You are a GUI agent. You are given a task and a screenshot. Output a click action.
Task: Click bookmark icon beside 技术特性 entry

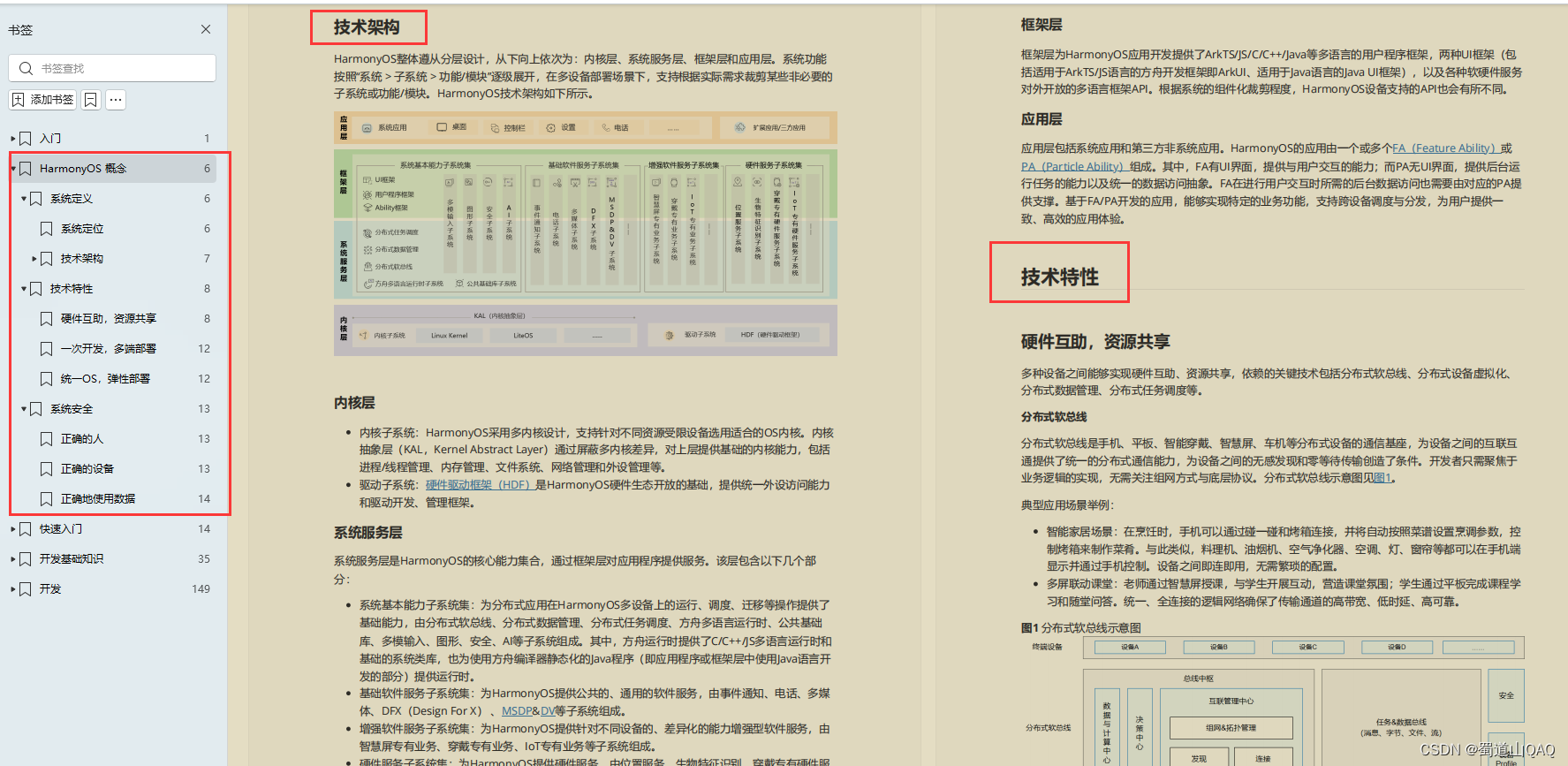pos(36,289)
